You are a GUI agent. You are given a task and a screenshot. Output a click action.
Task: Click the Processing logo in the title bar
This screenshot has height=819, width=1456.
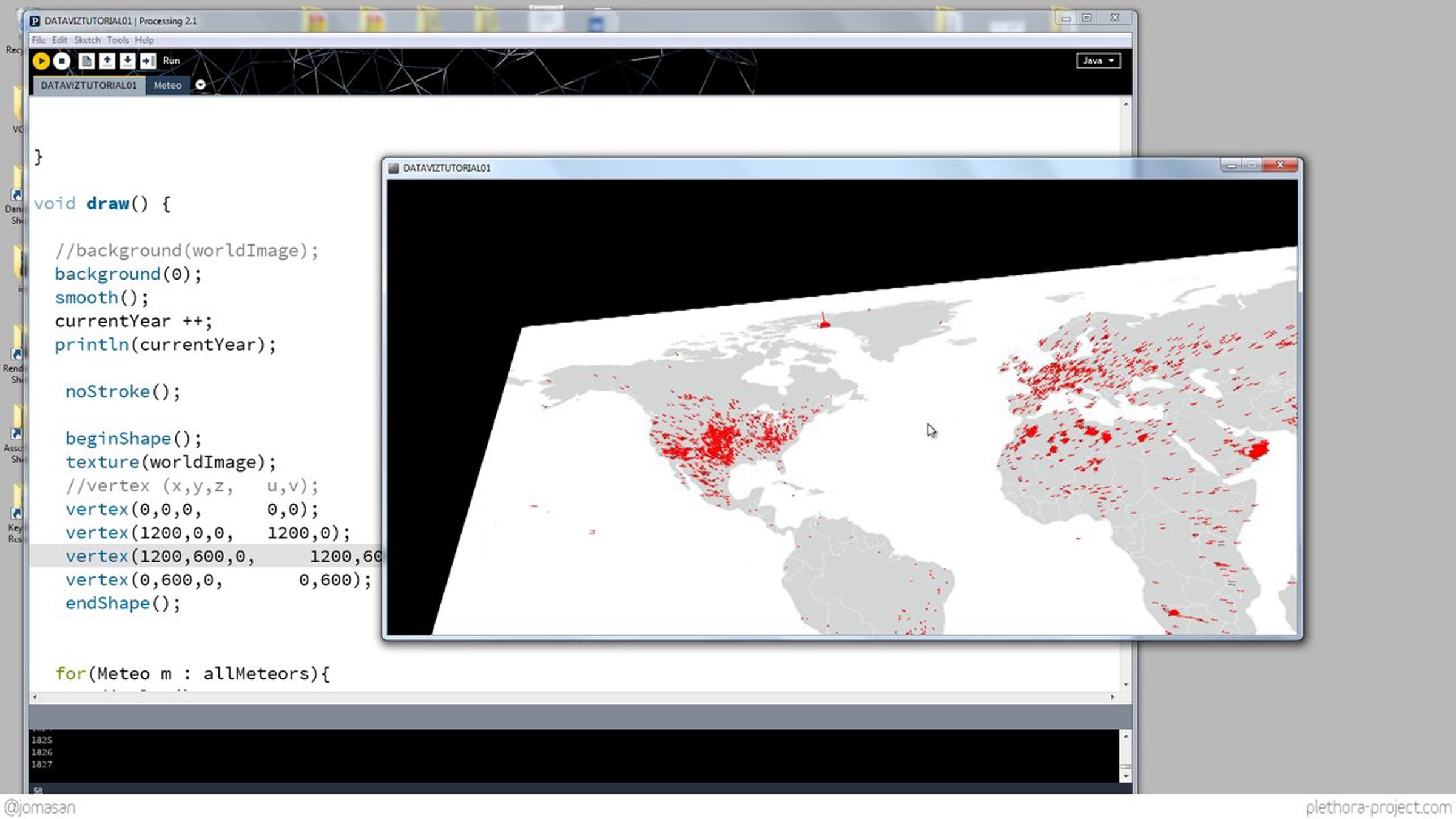tap(35, 21)
